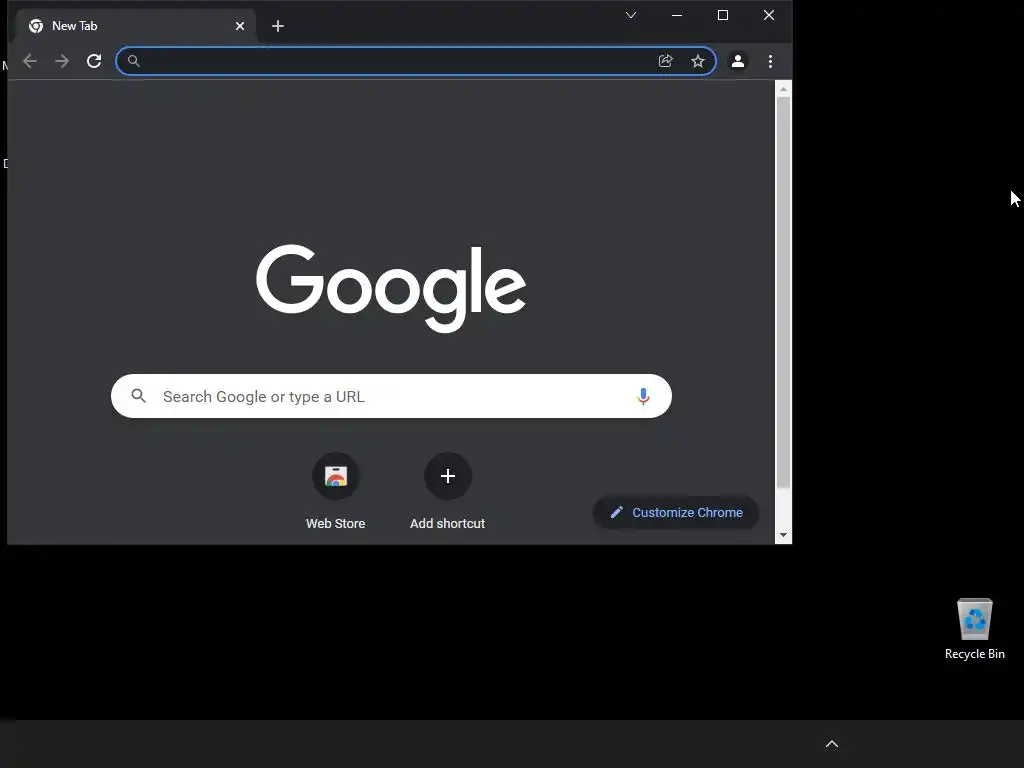Click the scrollbar up arrow
Viewport: 1024px width, 768px height.
click(x=783, y=88)
